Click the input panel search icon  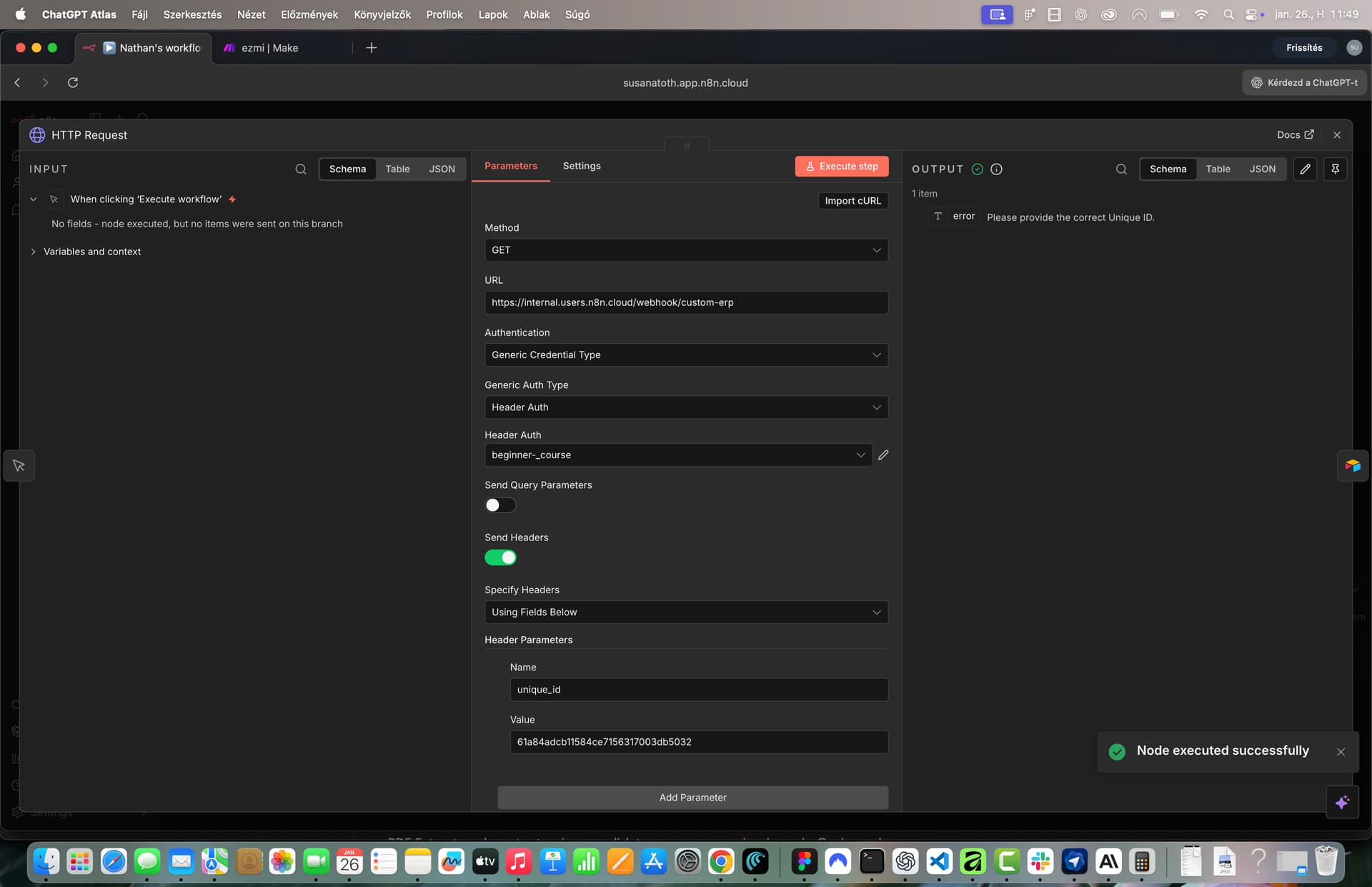click(301, 169)
